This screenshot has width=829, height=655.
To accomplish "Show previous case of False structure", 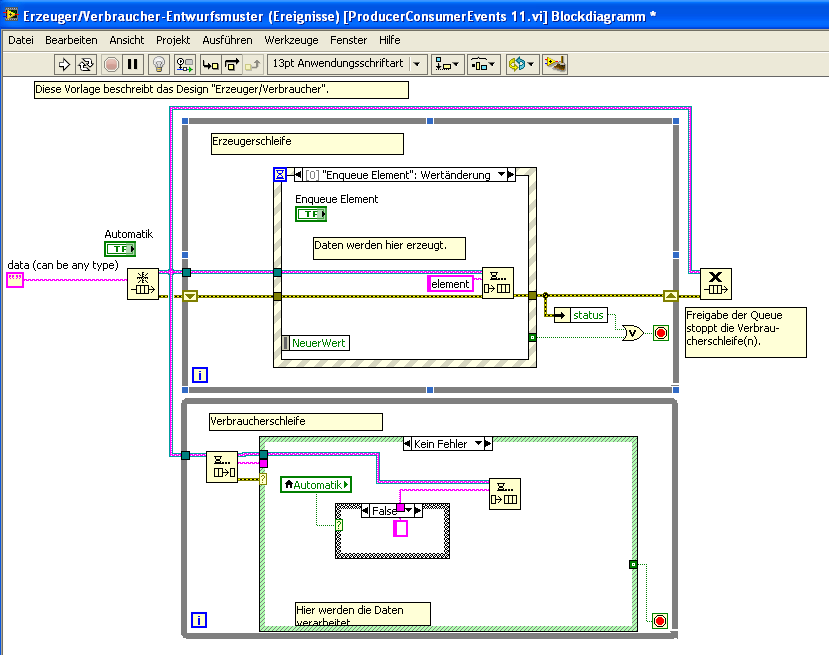I will 365,511.
